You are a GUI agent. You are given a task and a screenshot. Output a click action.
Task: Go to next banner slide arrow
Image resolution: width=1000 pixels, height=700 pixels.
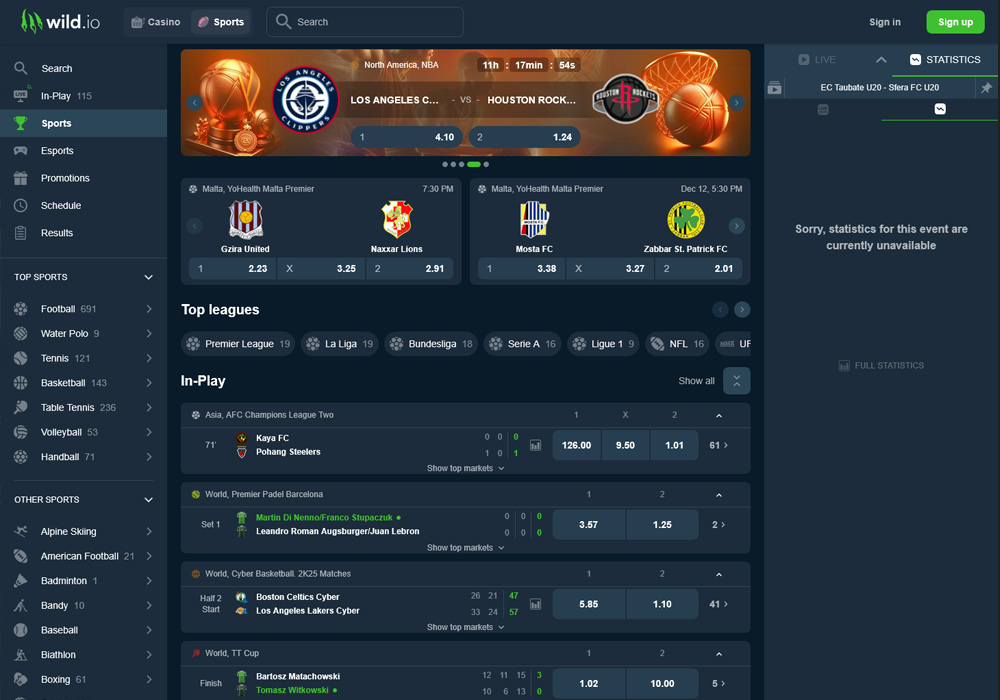point(737,103)
